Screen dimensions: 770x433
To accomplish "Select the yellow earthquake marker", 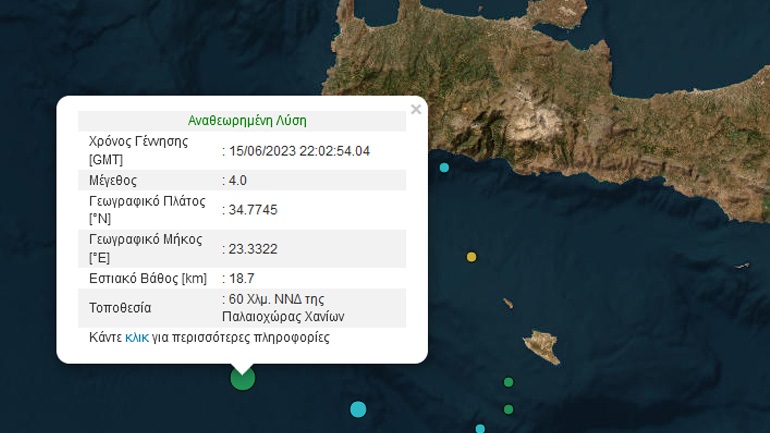I will 471,257.
